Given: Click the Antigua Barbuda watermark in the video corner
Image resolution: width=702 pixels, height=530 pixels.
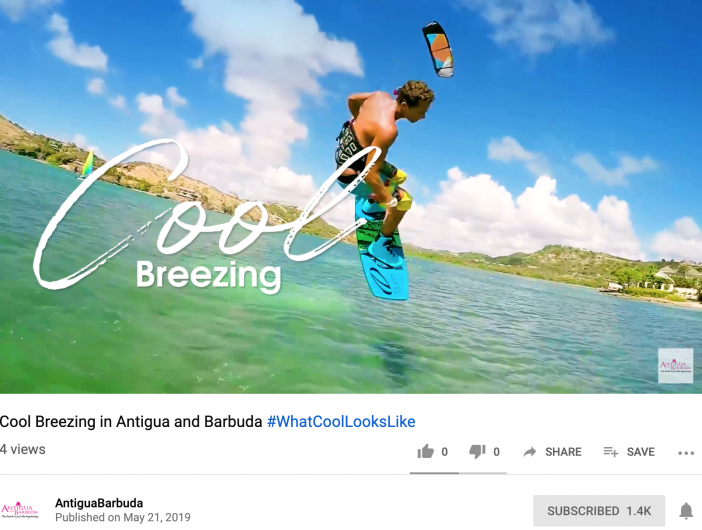Looking at the screenshot, I should click(676, 366).
